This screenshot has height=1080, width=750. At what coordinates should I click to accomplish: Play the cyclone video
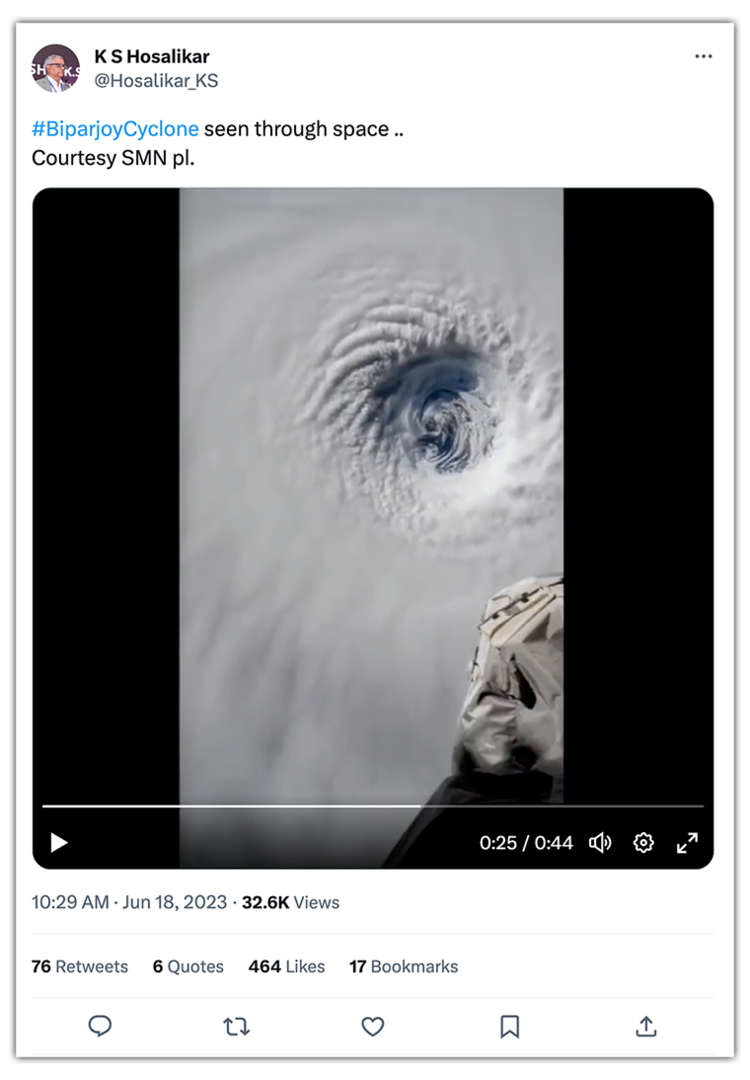(x=59, y=842)
